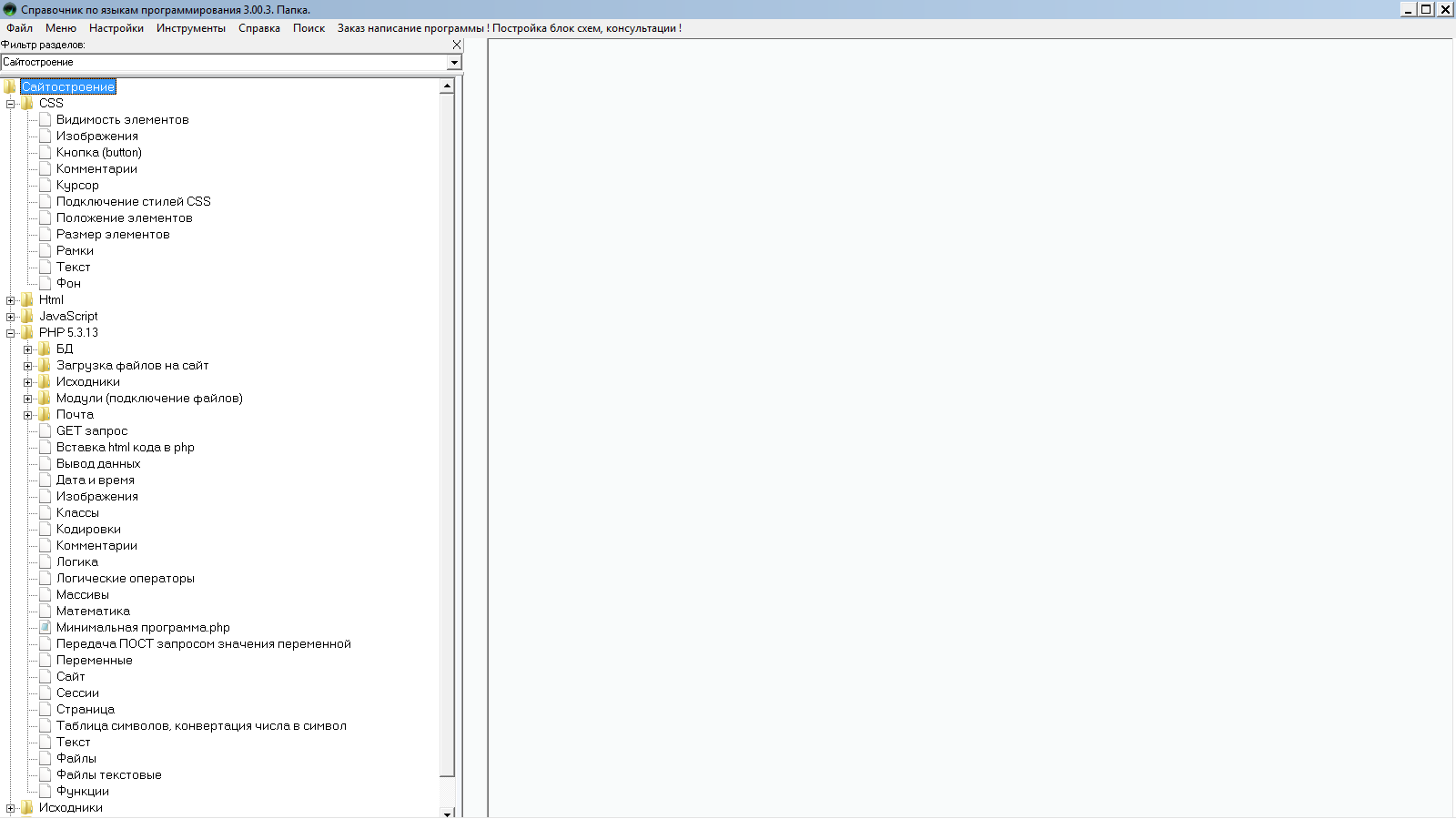Expand the БД subfolder
The height and width of the screenshot is (819, 1456).
(28, 349)
